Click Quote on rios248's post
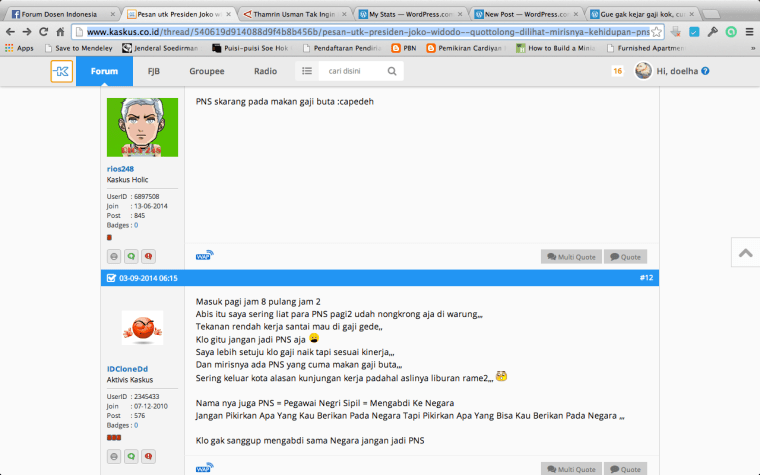 click(625, 256)
